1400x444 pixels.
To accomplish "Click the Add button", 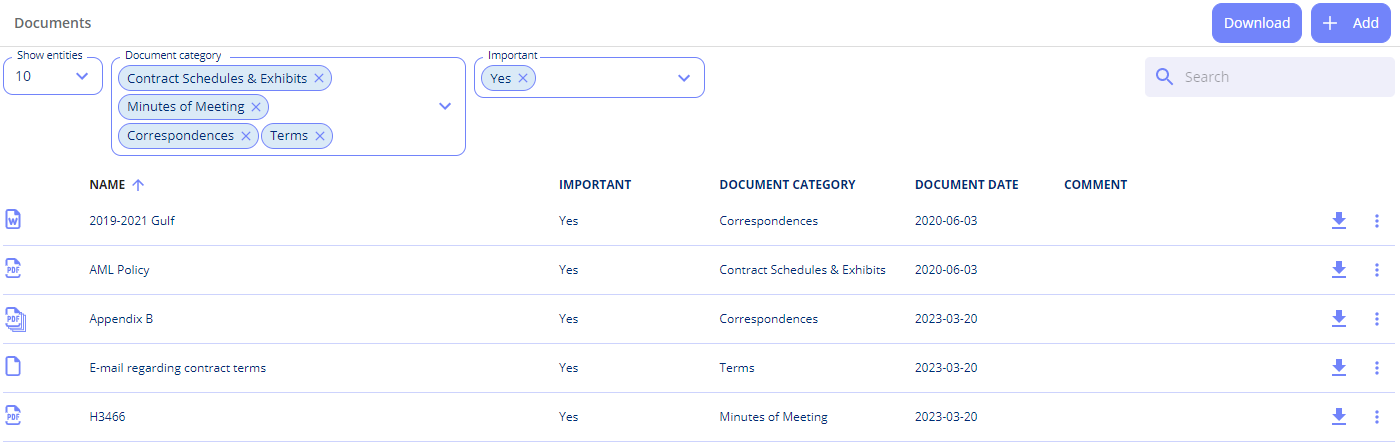I will [x=1351, y=23].
